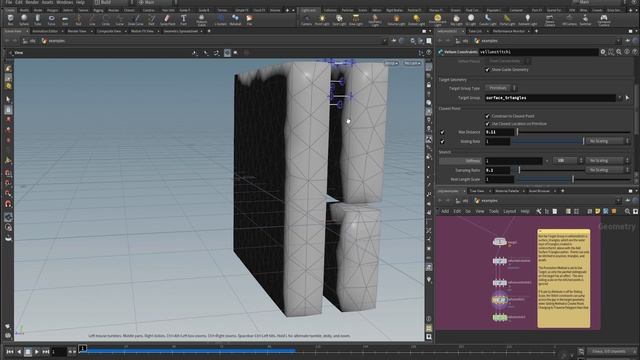Screen dimensions: 640x360
Task: Open the Windows menu
Action: click(x=64, y=2)
